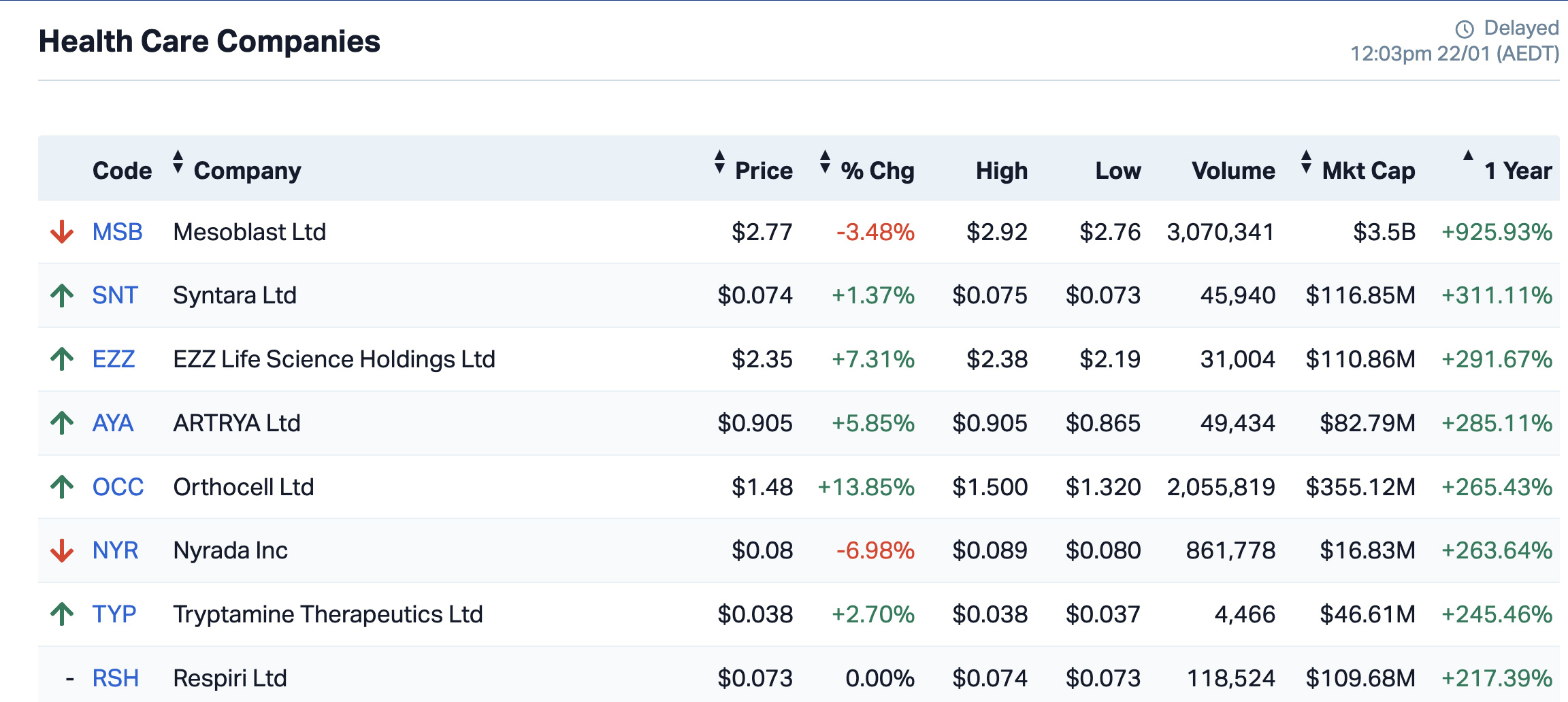Click EZZ Life Science Holdings Ltd name
This screenshot has width=1568, height=702.
click(x=334, y=359)
